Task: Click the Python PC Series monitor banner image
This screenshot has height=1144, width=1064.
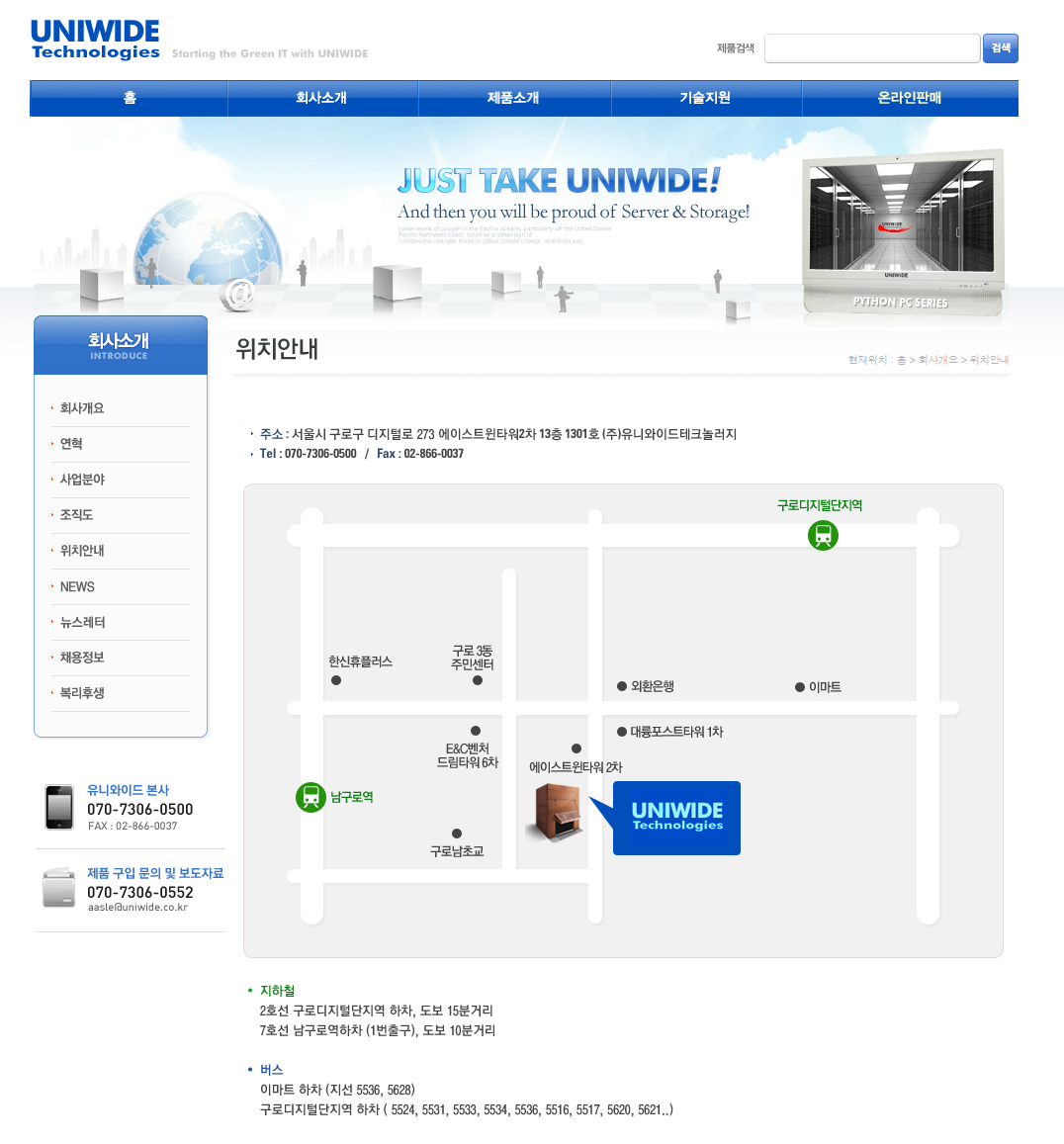Action: point(903,232)
